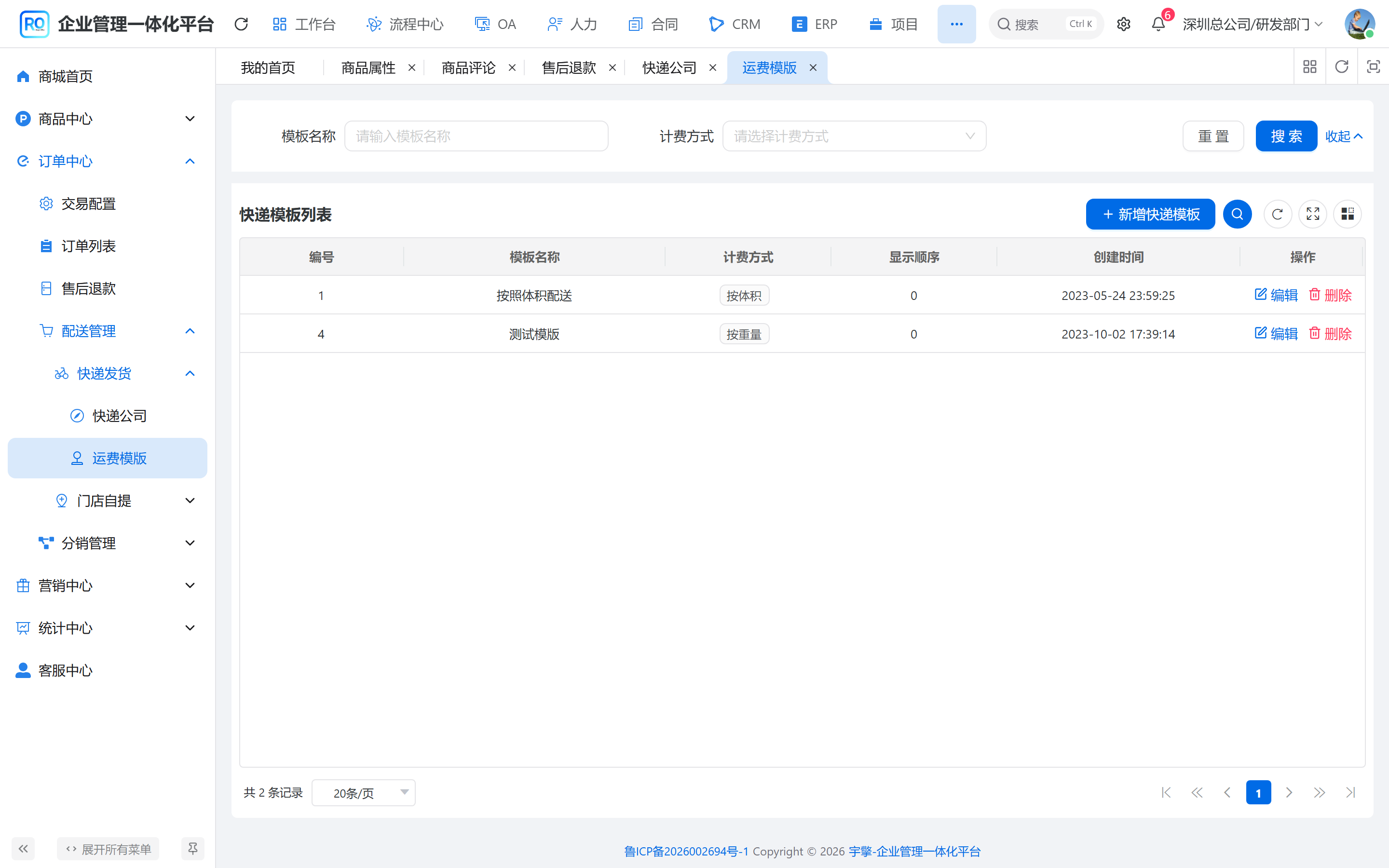
Task: Open 订单列表 in the sidebar
Action: tap(108, 246)
